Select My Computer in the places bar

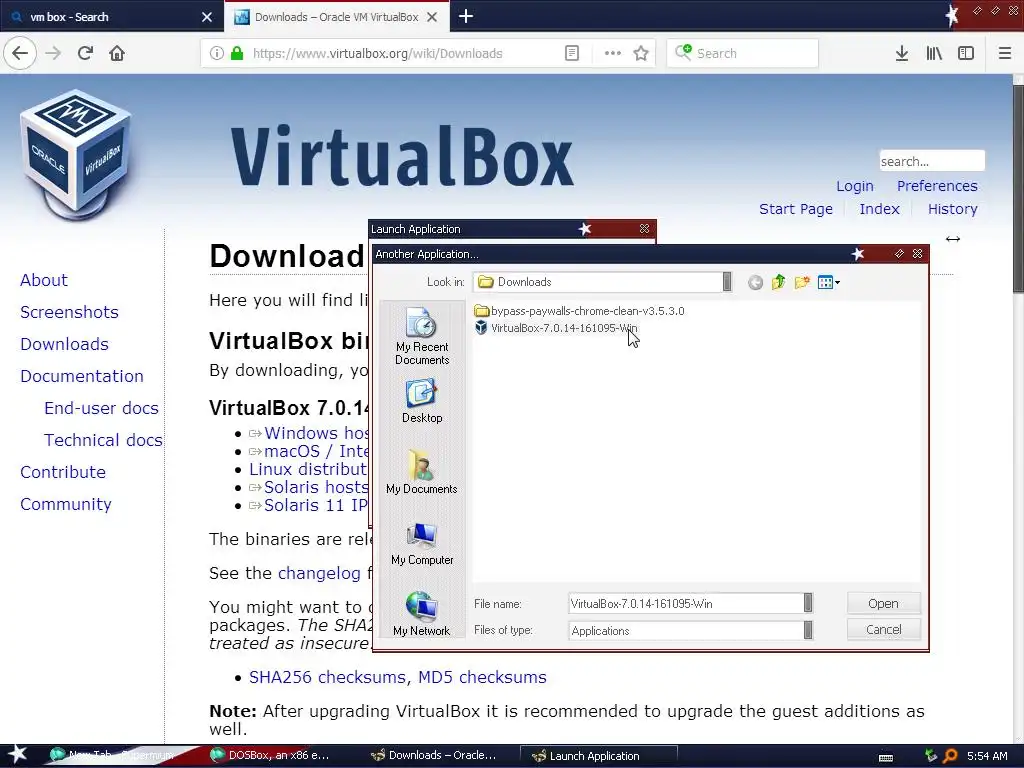422,543
